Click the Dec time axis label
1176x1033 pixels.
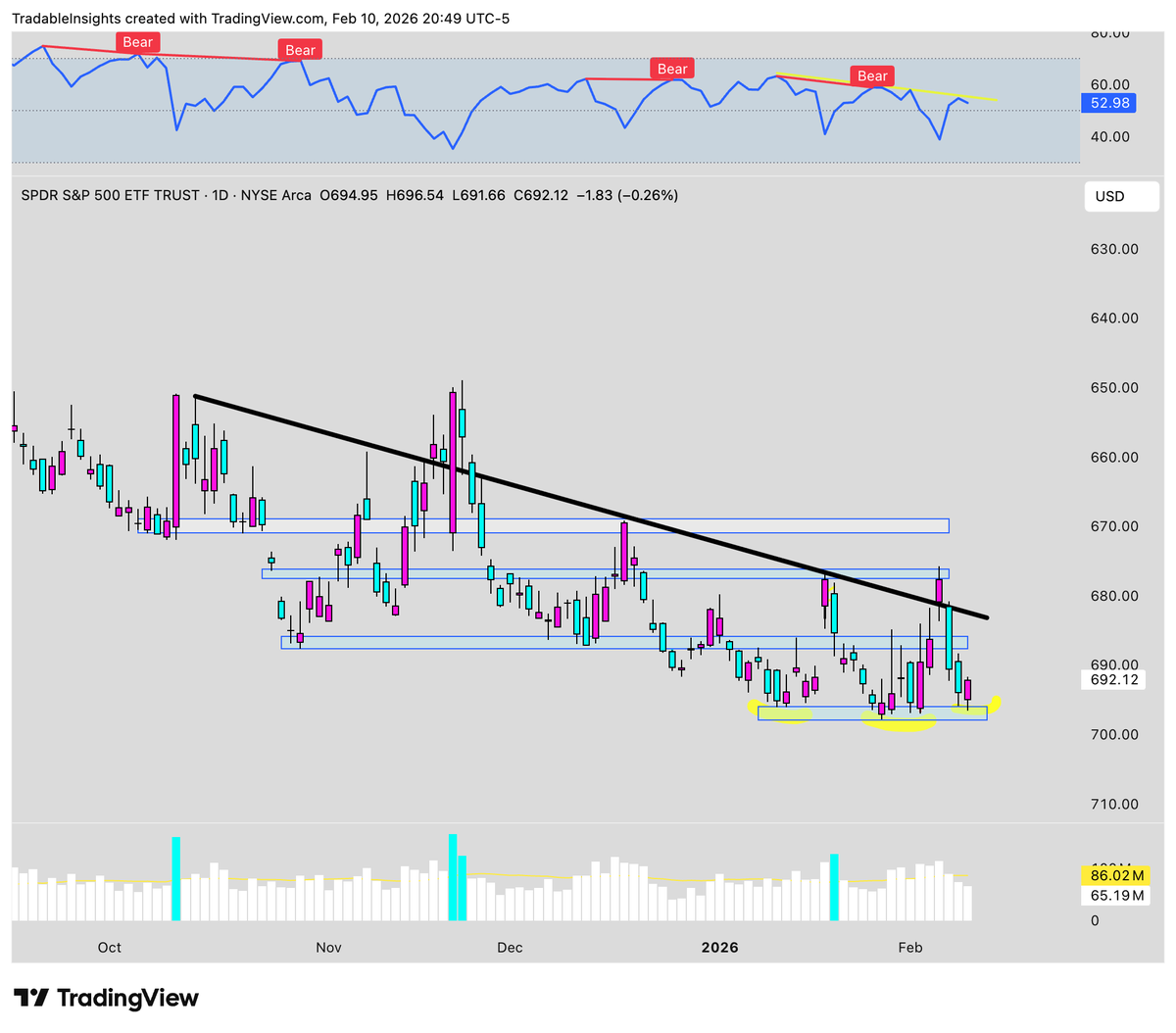[x=510, y=947]
